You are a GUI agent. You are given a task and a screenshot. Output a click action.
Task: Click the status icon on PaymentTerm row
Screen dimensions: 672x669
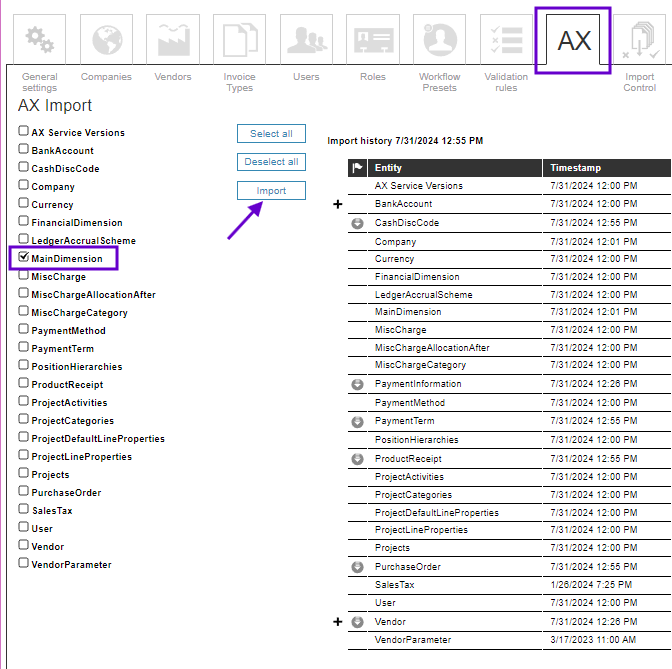point(357,422)
